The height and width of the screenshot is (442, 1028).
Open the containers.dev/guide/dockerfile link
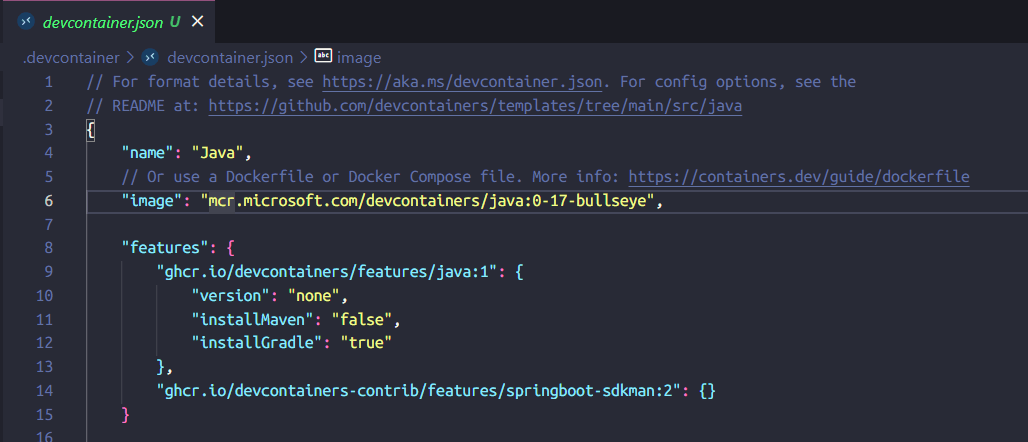[799, 176]
